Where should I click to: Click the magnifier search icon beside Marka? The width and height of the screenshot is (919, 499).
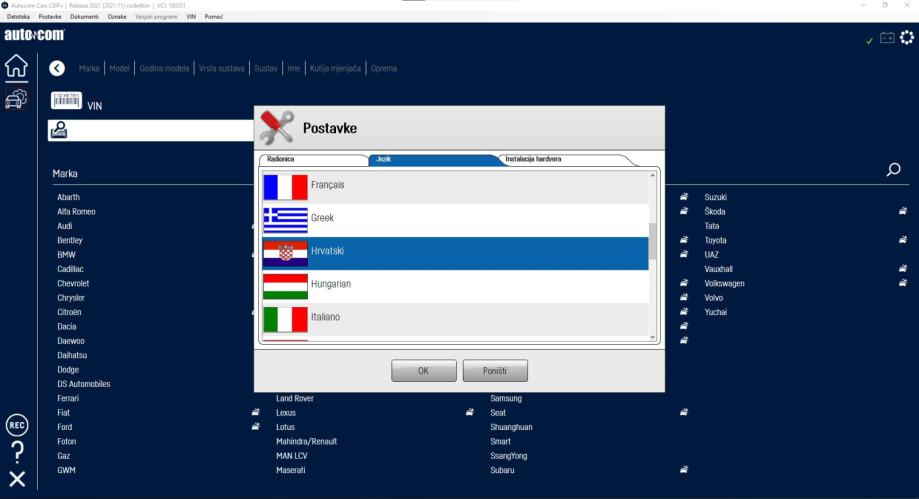coord(893,170)
